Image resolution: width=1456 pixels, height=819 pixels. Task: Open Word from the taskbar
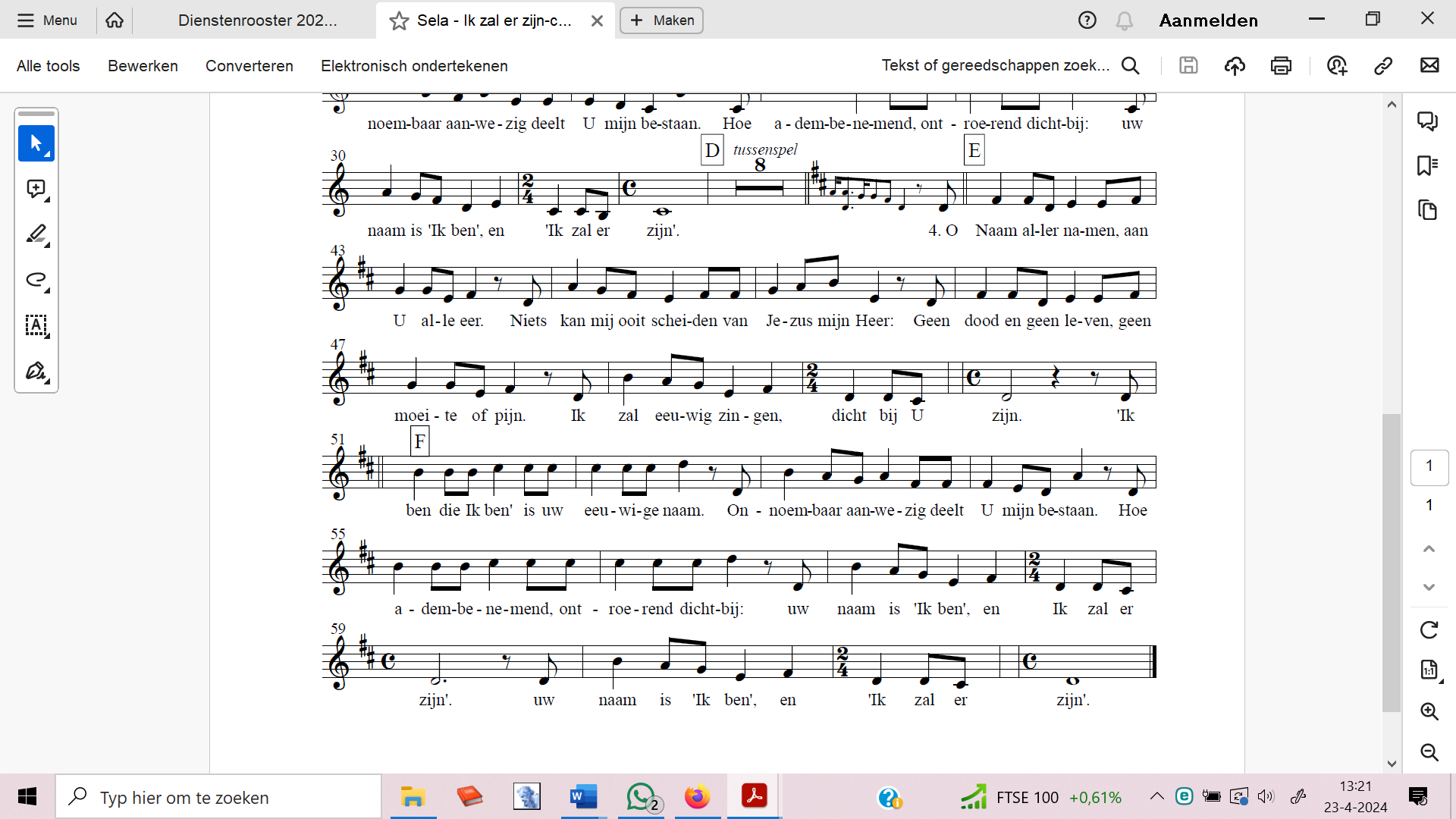click(x=583, y=797)
